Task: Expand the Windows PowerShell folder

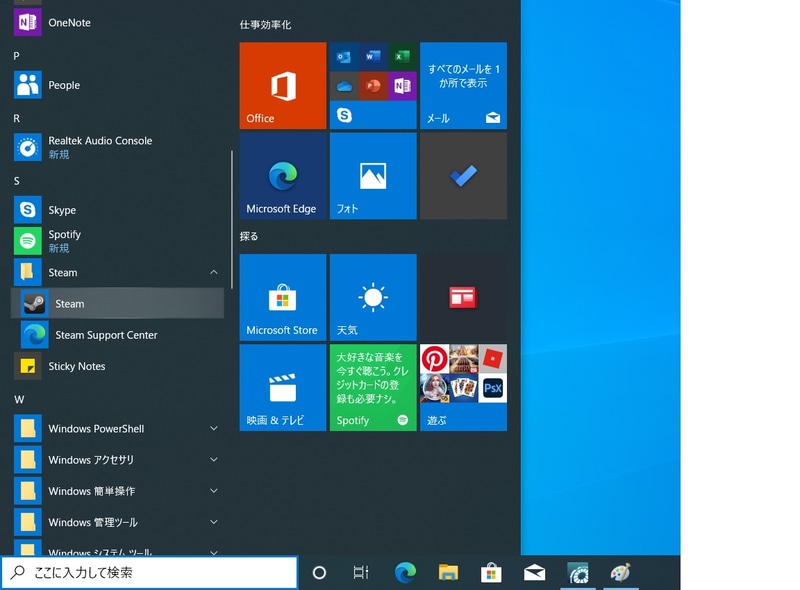Action: tap(117, 429)
